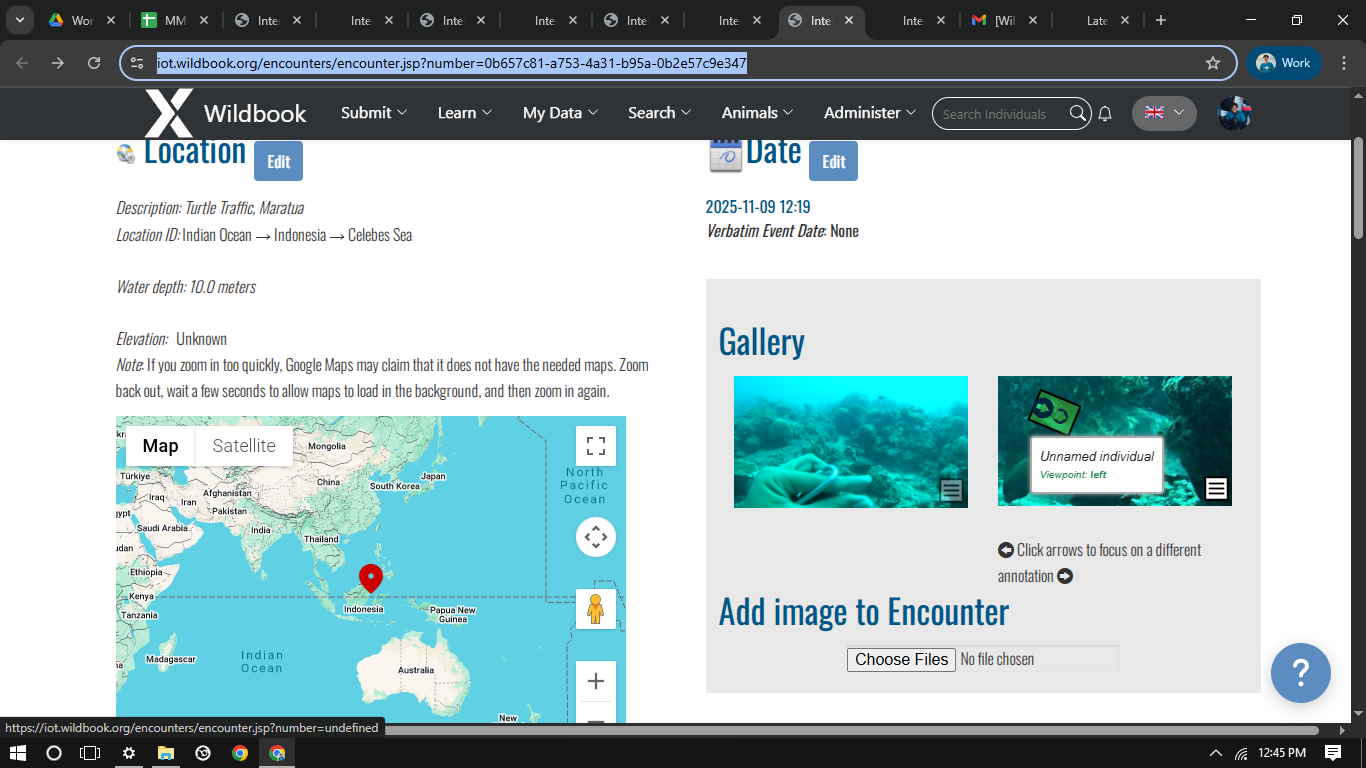Click the Wildbook logo icon
This screenshot has height=768, width=1366.
tap(169, 113)
